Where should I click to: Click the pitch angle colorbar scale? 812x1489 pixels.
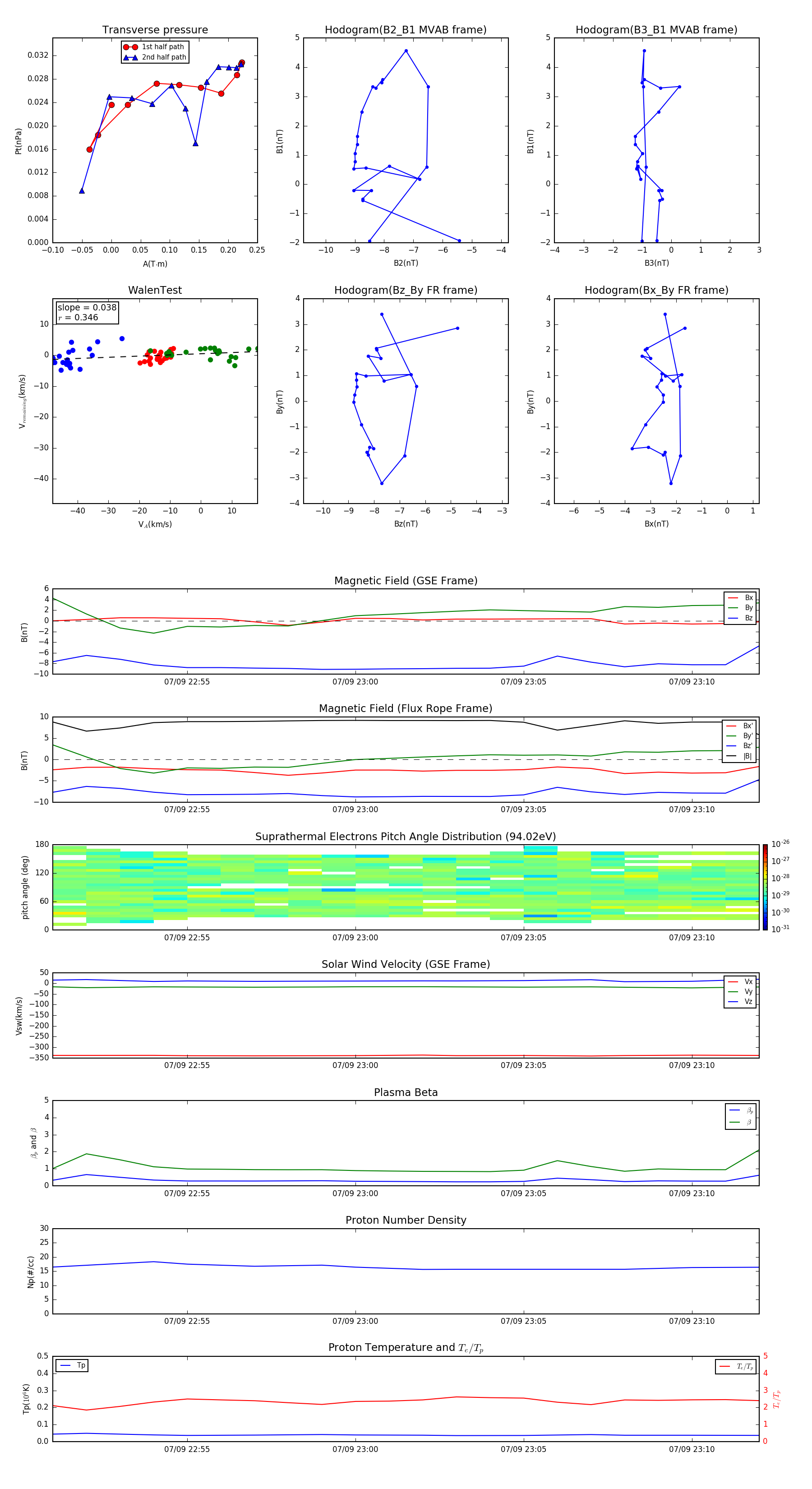click(765, 887)
